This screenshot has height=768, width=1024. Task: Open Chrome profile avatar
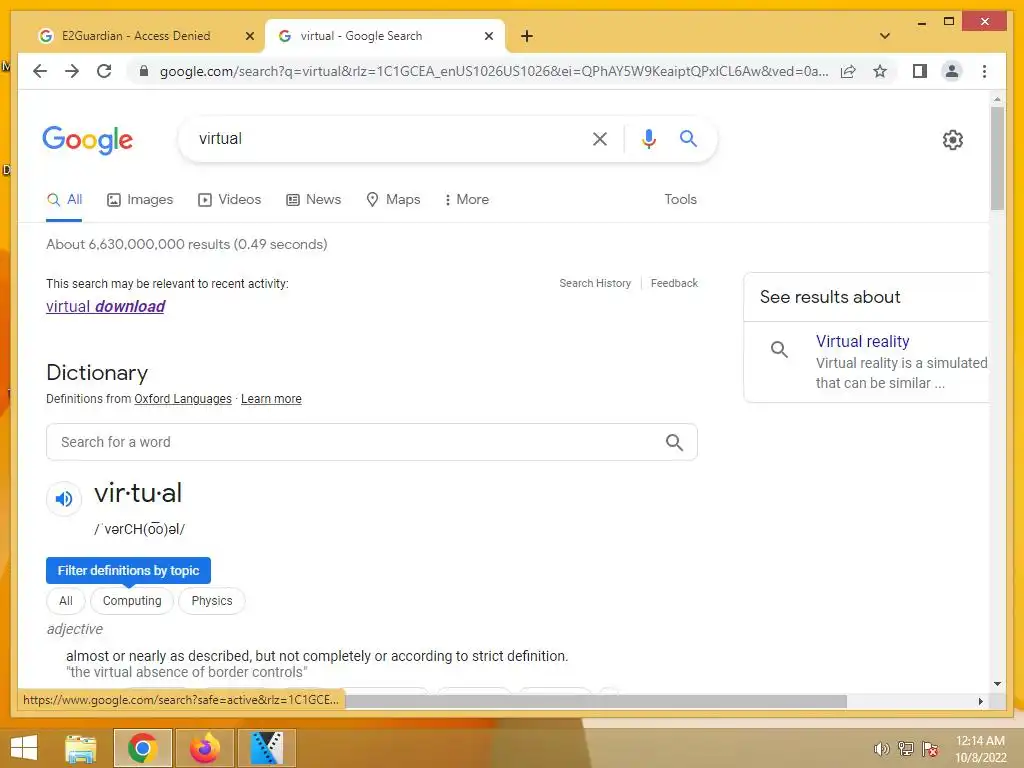point(952,71)
